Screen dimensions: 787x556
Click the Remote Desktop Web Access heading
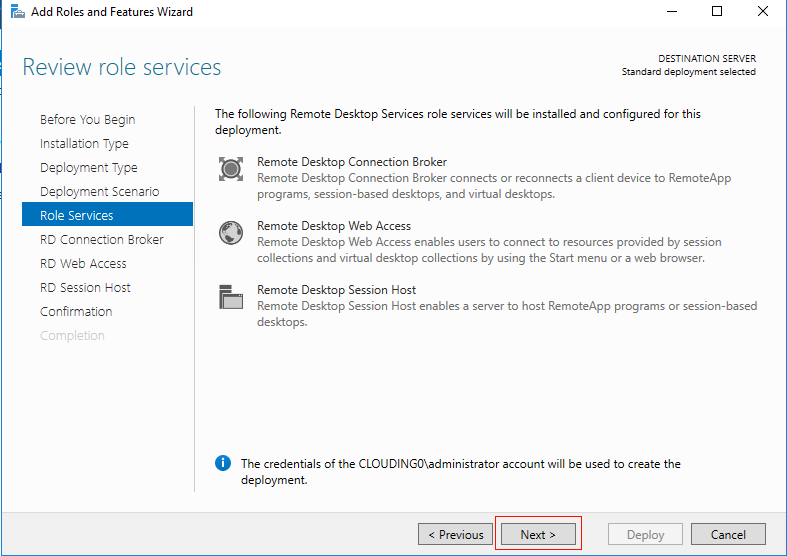tap(334, 226)
